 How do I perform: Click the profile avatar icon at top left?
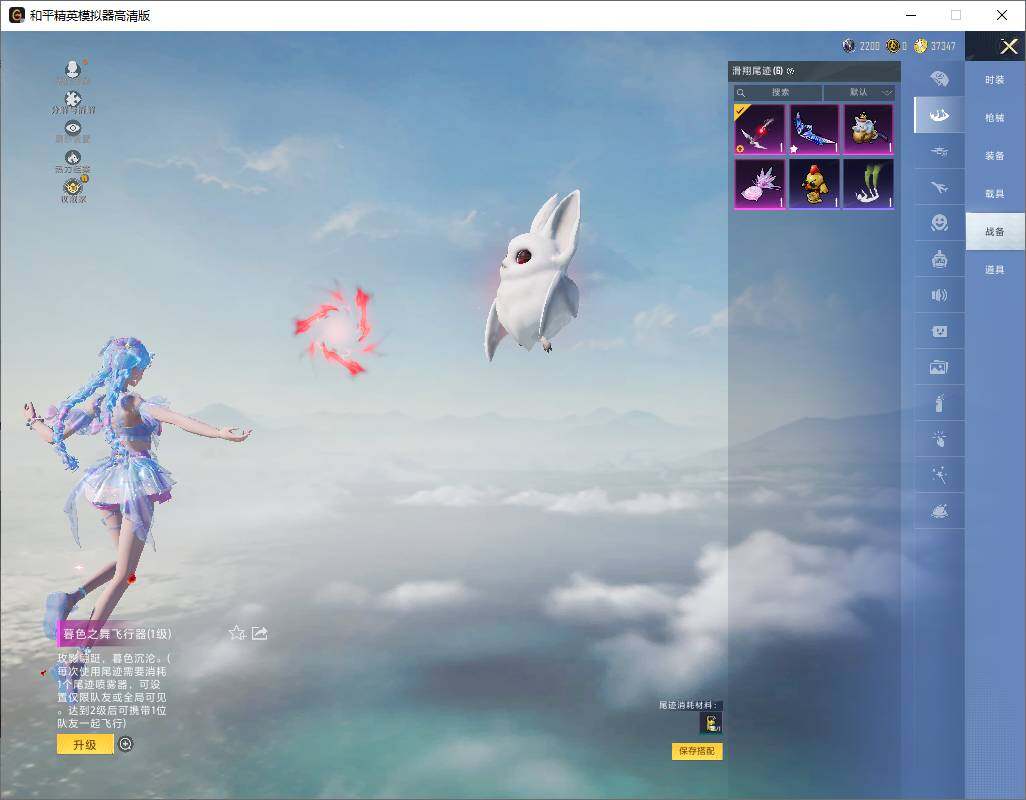click(x=73, y=69)
